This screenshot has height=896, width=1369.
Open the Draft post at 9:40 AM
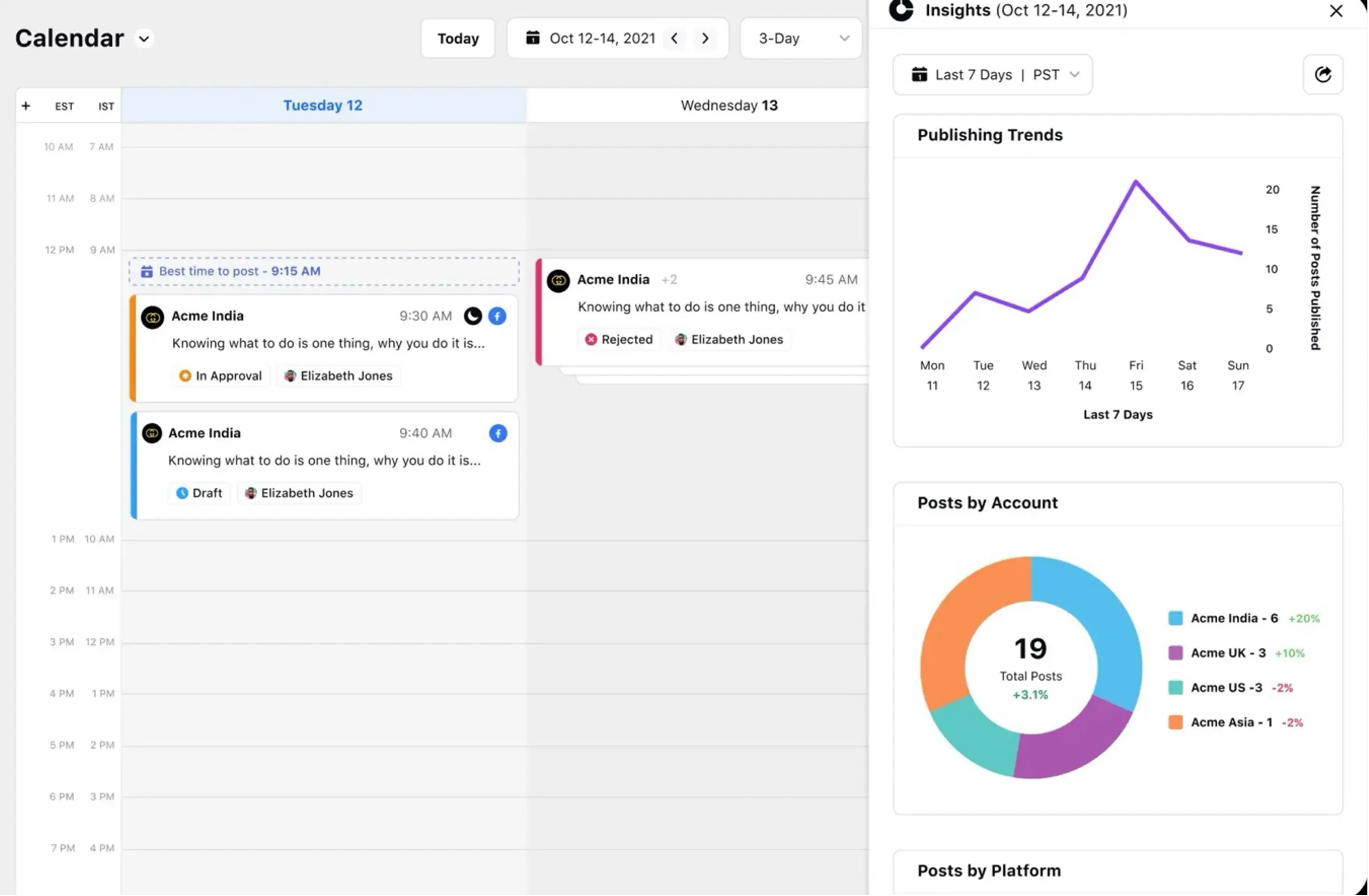point(325,465)
